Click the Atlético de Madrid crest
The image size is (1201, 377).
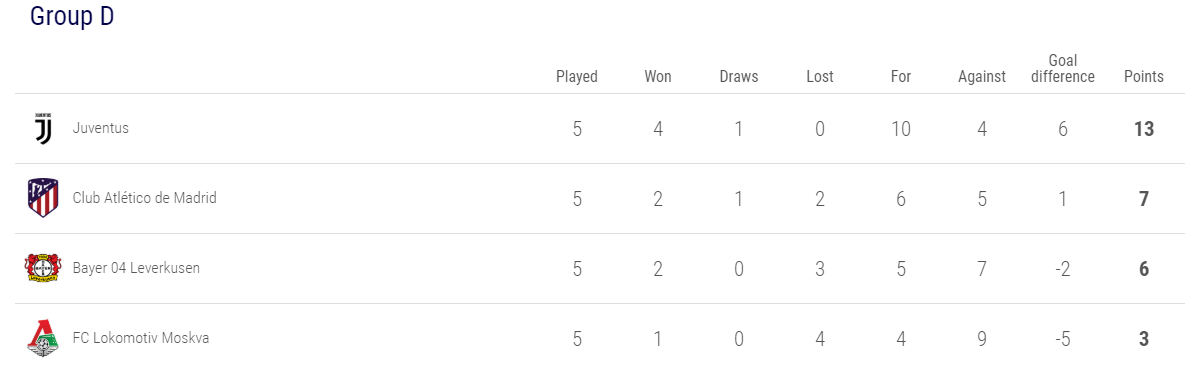(43, 199)
